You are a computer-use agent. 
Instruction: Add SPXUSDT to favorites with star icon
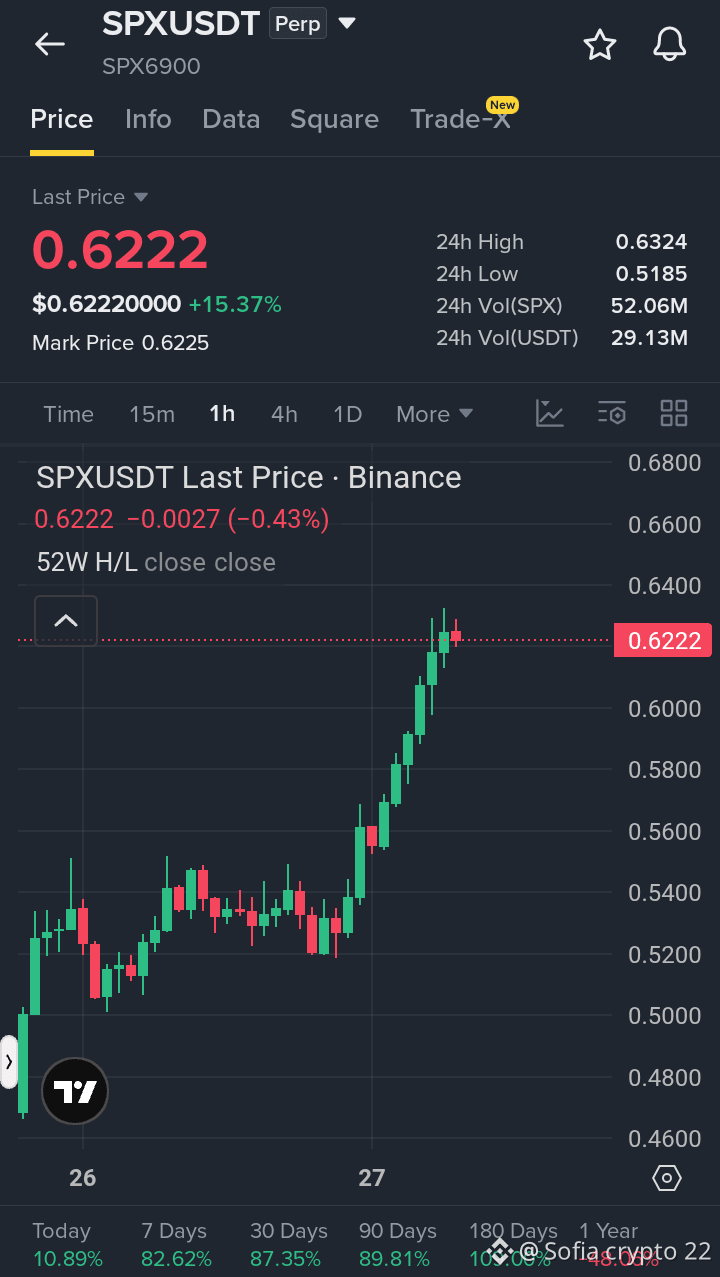(x=600, y=44)
